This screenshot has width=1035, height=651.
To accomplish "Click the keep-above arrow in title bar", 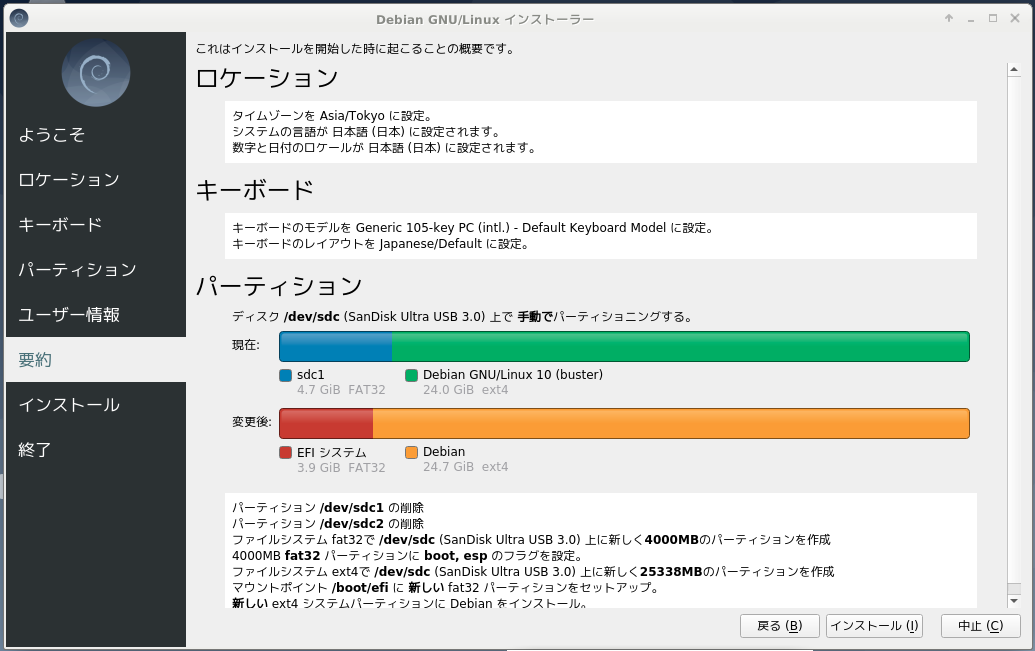I will tap(948, 18).
